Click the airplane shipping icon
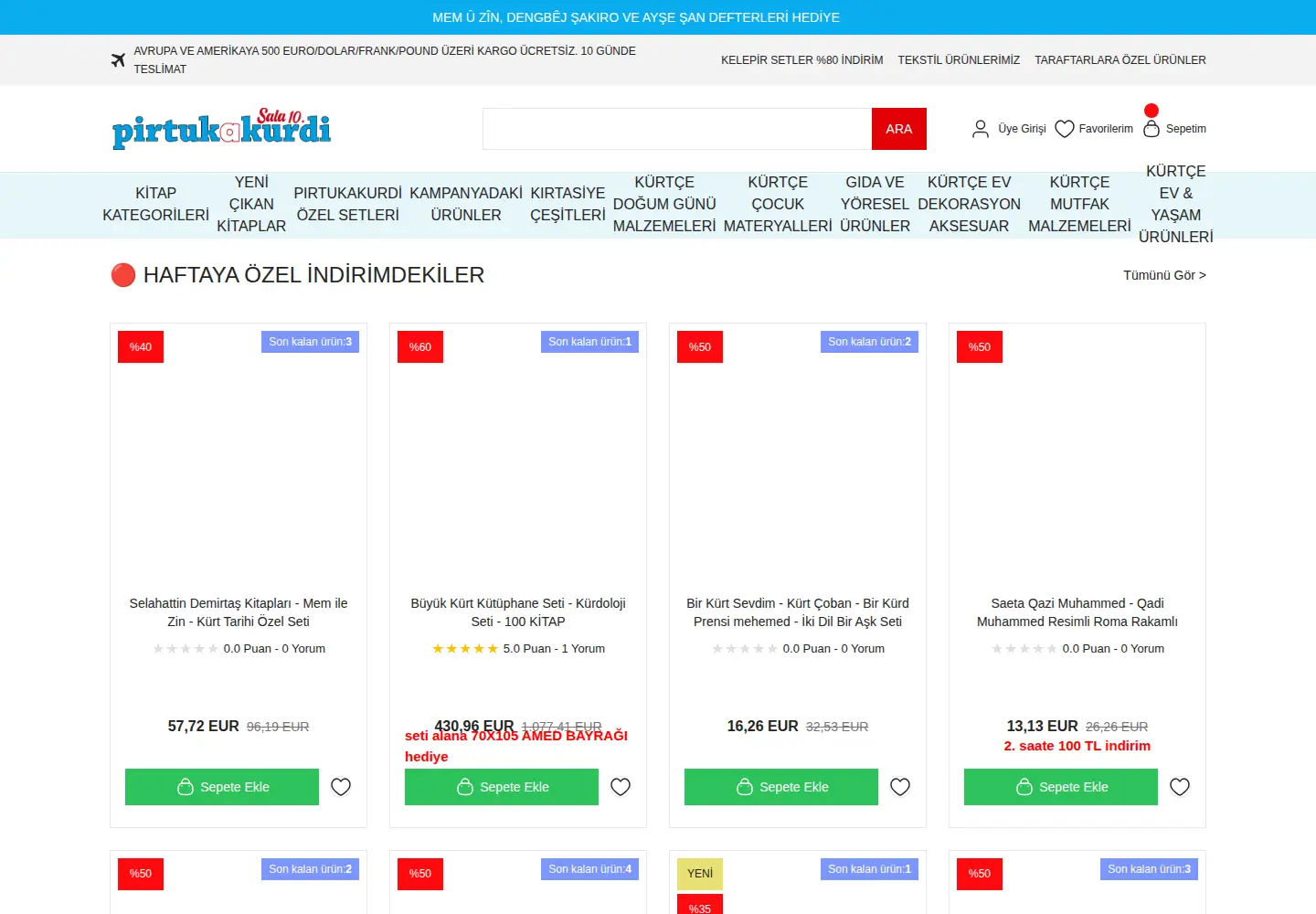This screenshot has width=1316, height=914. (x=118, y=60)
